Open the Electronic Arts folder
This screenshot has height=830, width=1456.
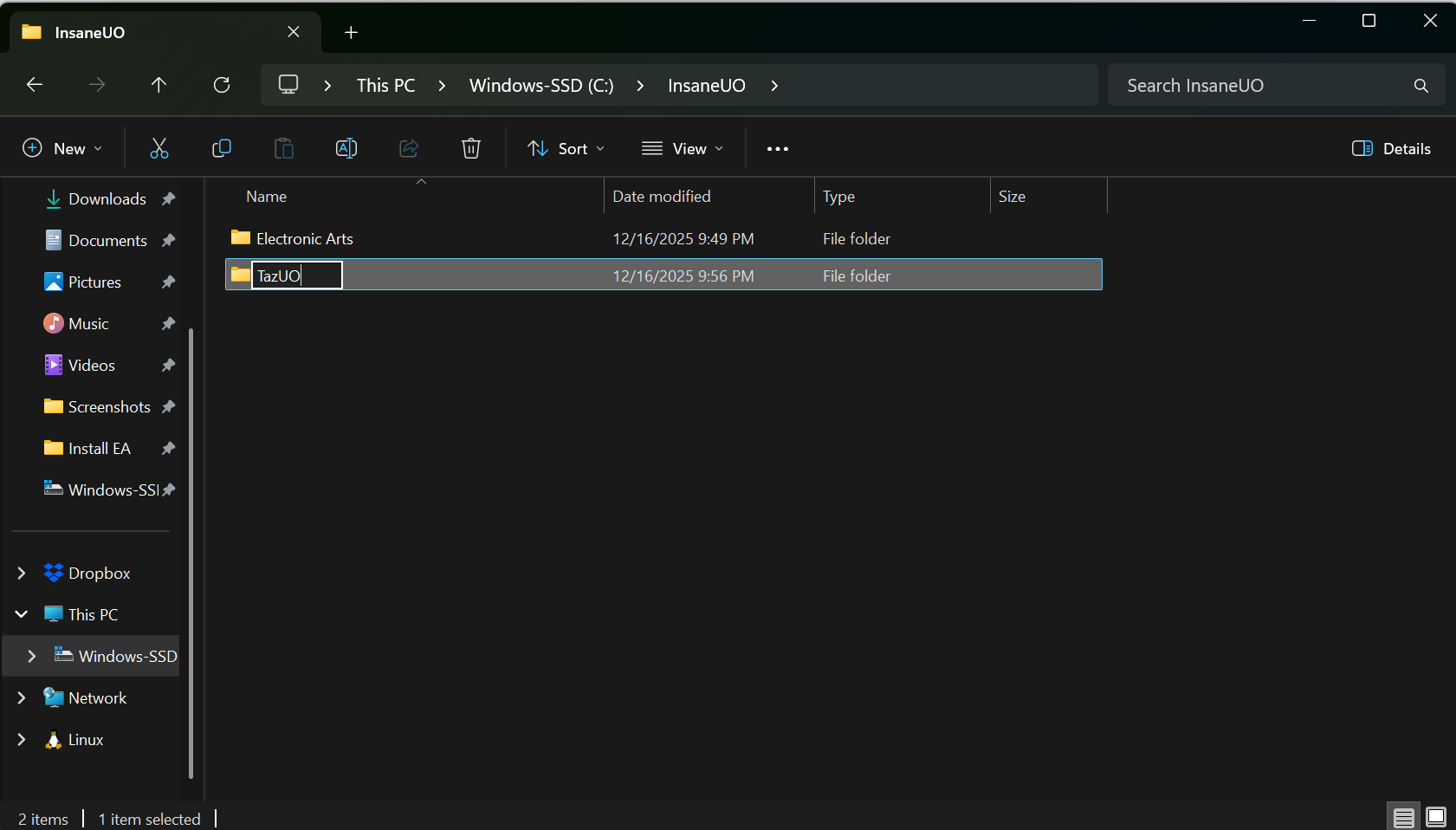tap(304, 238)
